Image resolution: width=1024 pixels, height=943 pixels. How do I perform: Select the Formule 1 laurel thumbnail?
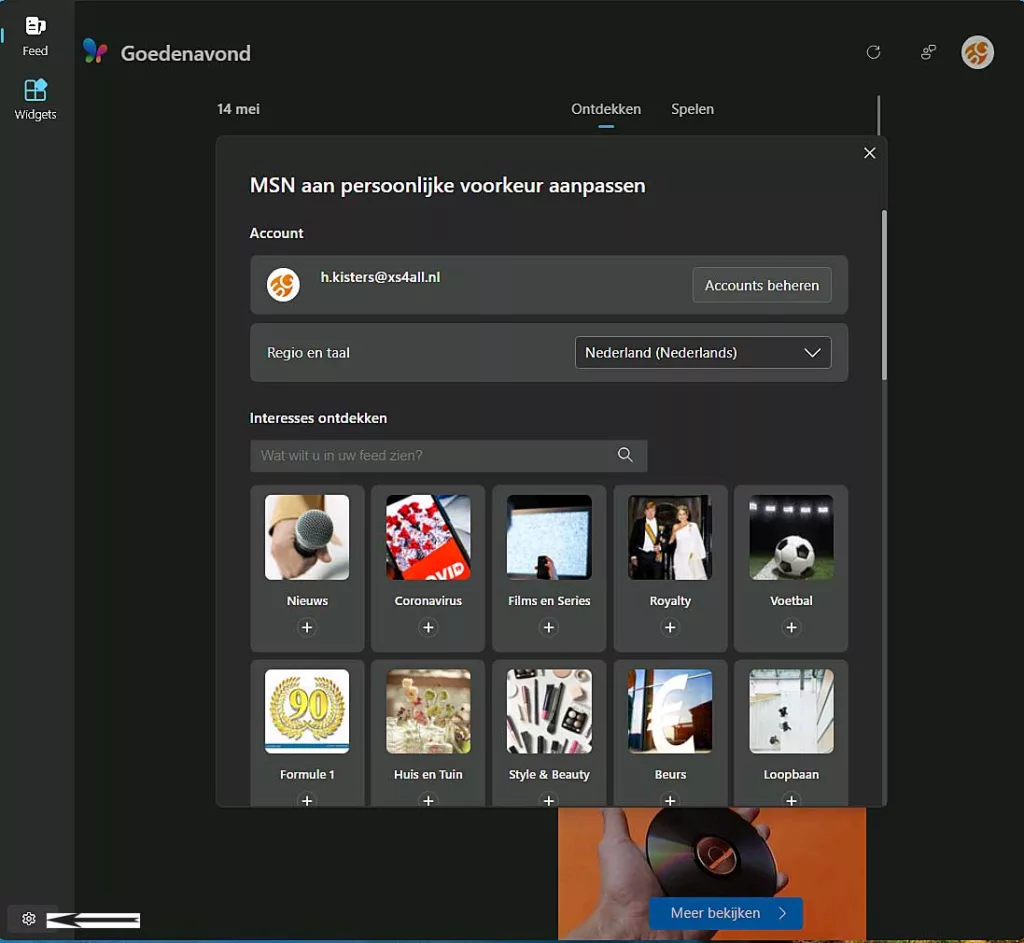tap(307, 711)
